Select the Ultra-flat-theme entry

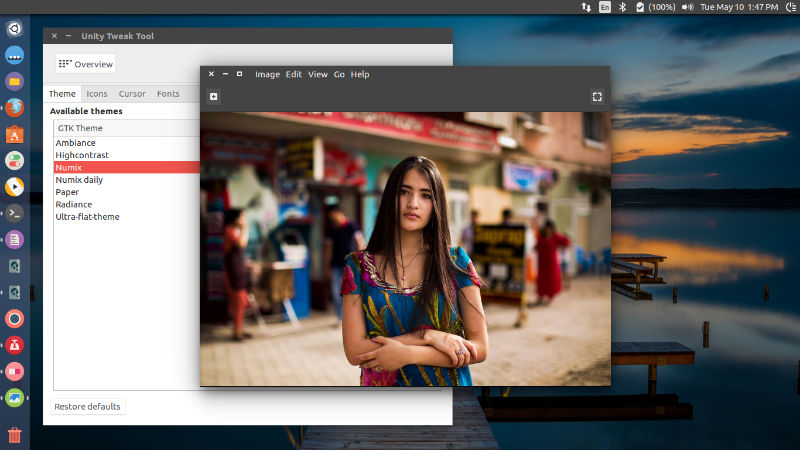click(88, 217)
